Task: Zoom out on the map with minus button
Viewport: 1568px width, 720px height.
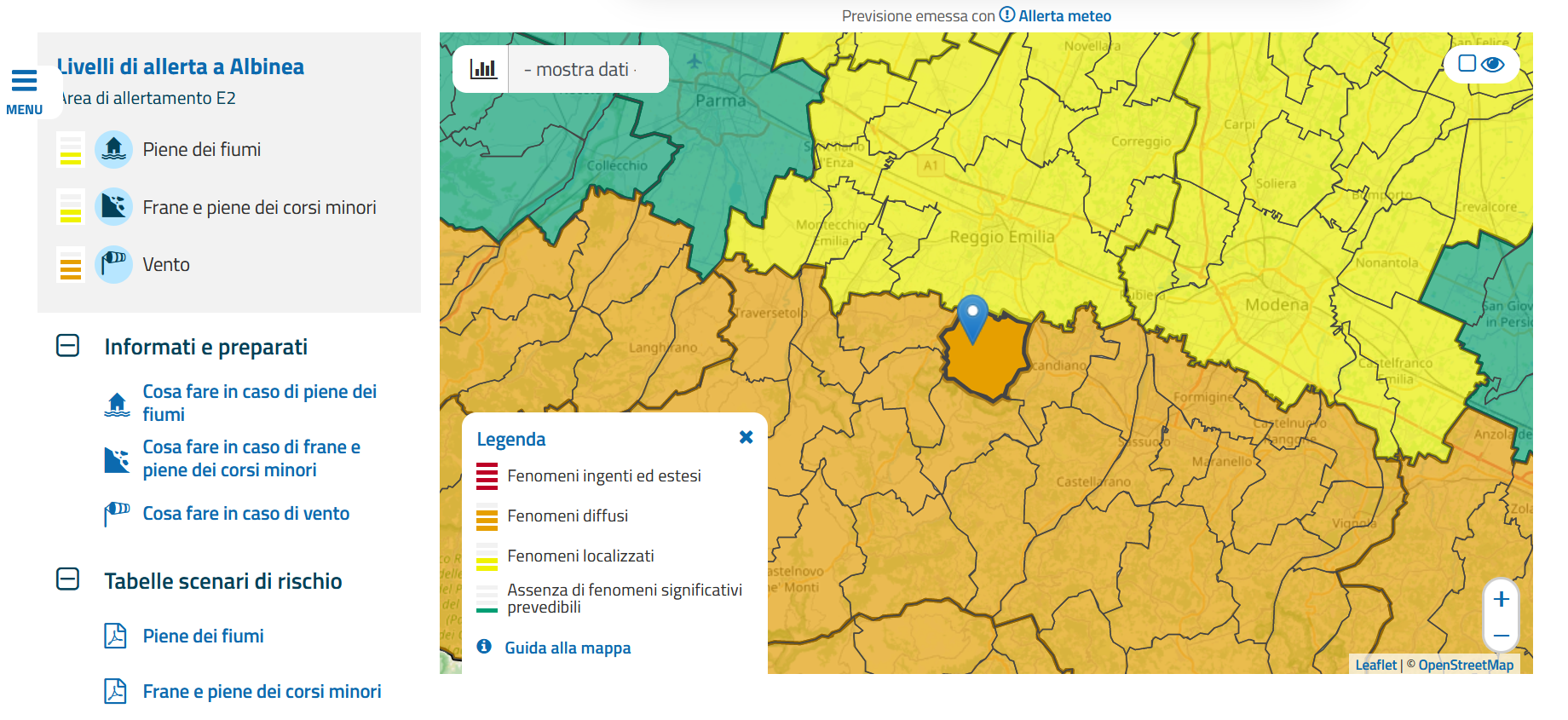Action: pyautogui.click(x=1502, y=636)
